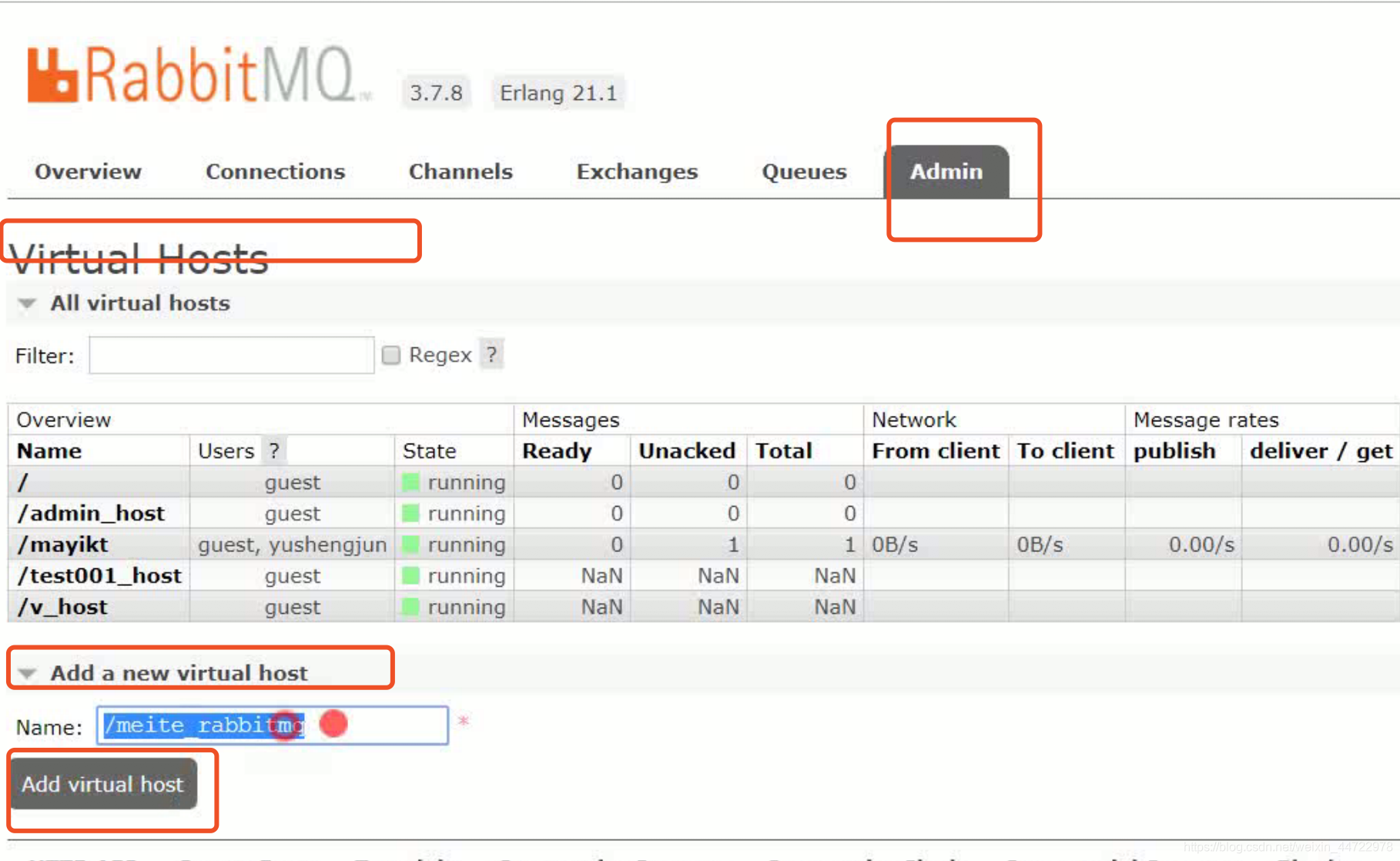This screenshot has height=861, width=1400.
Task: Open the Connections tab
Action: 275,172
